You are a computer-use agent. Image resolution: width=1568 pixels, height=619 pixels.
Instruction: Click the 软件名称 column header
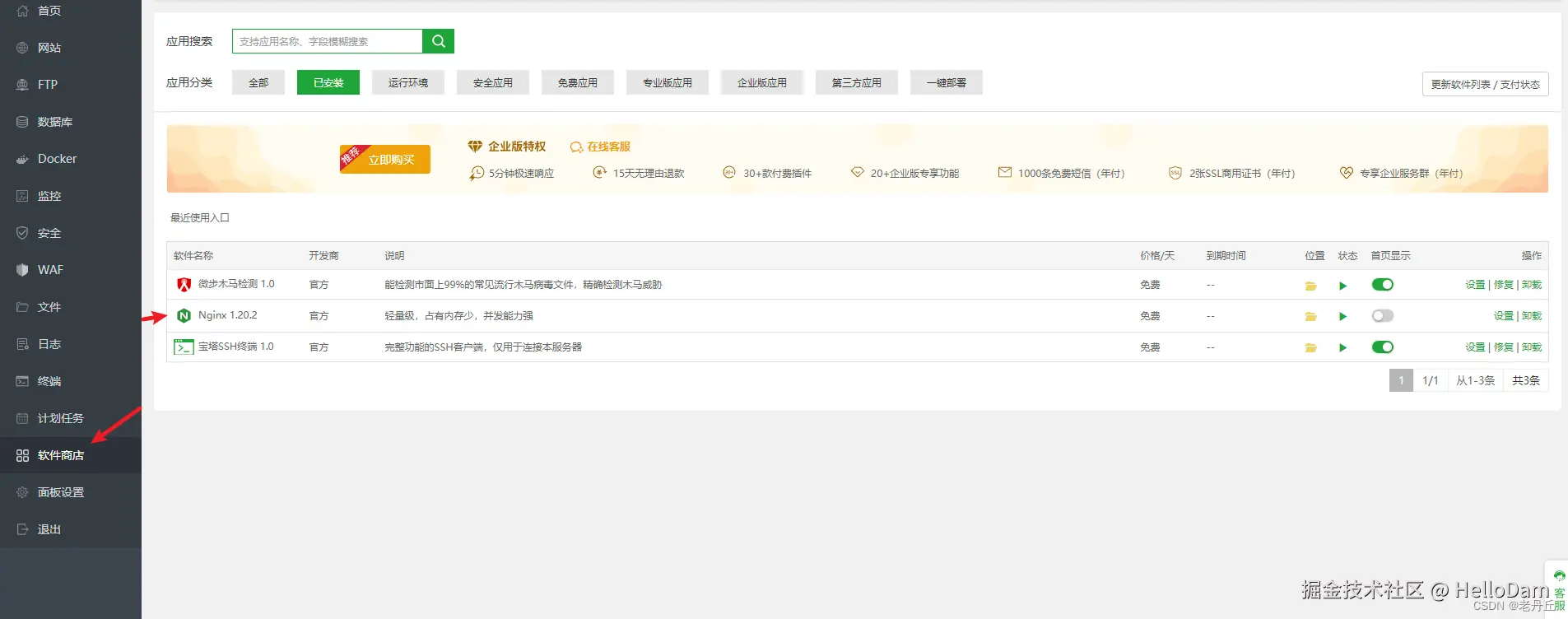(x=193, y=256)
